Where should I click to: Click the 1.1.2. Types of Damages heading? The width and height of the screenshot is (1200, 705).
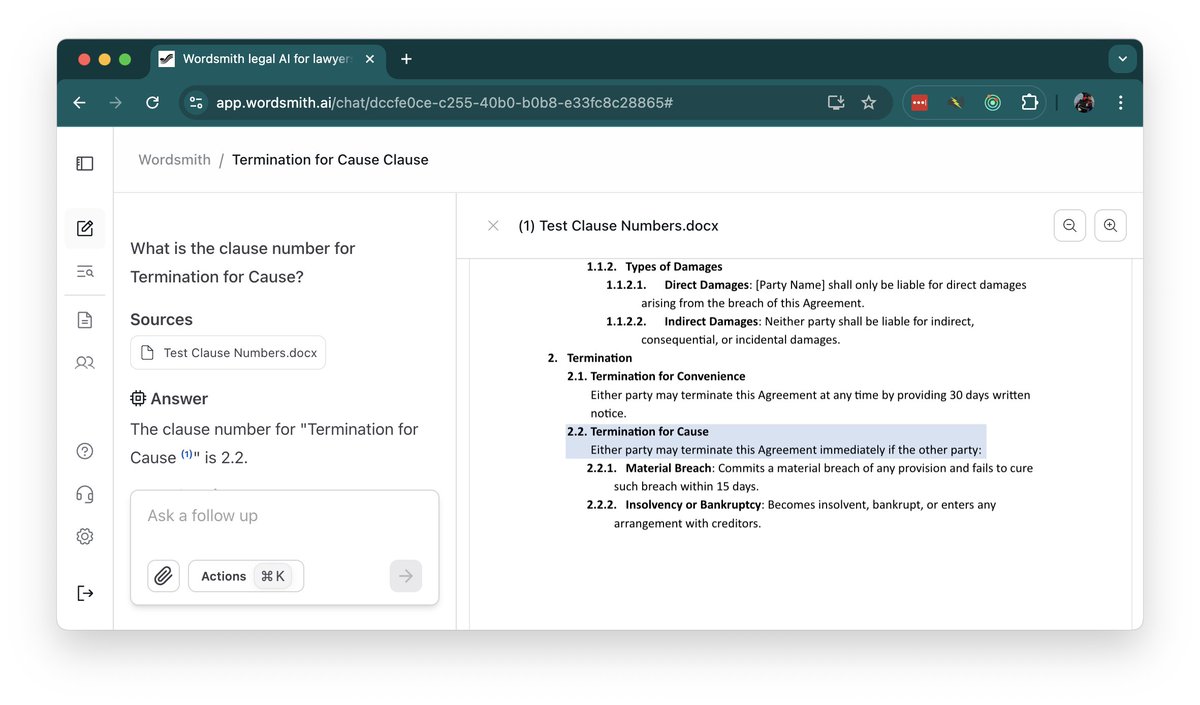click(x=654, y=267)
